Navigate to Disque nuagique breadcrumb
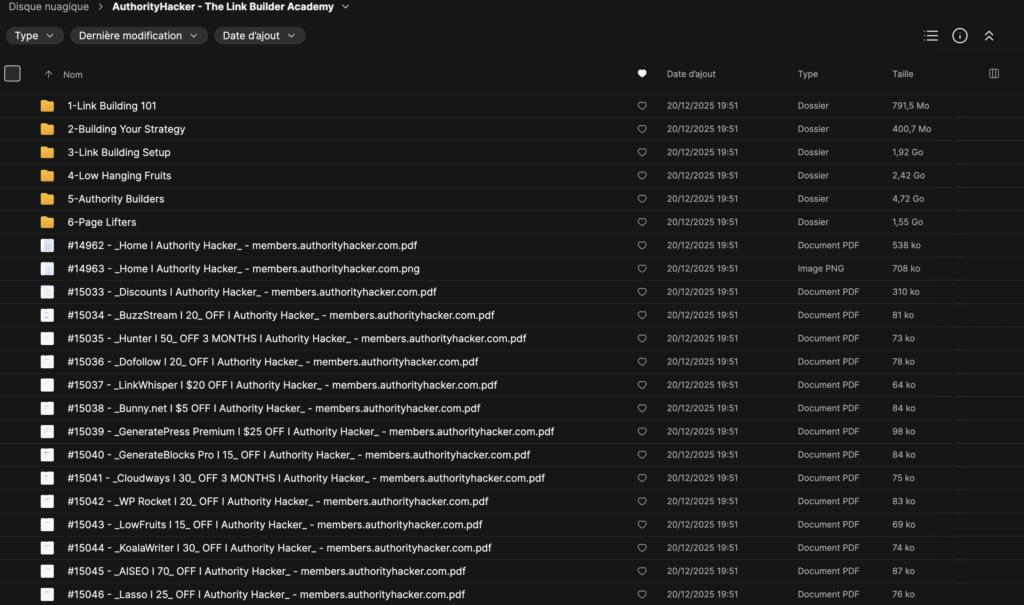1024x605 pixels. (47, 6)
